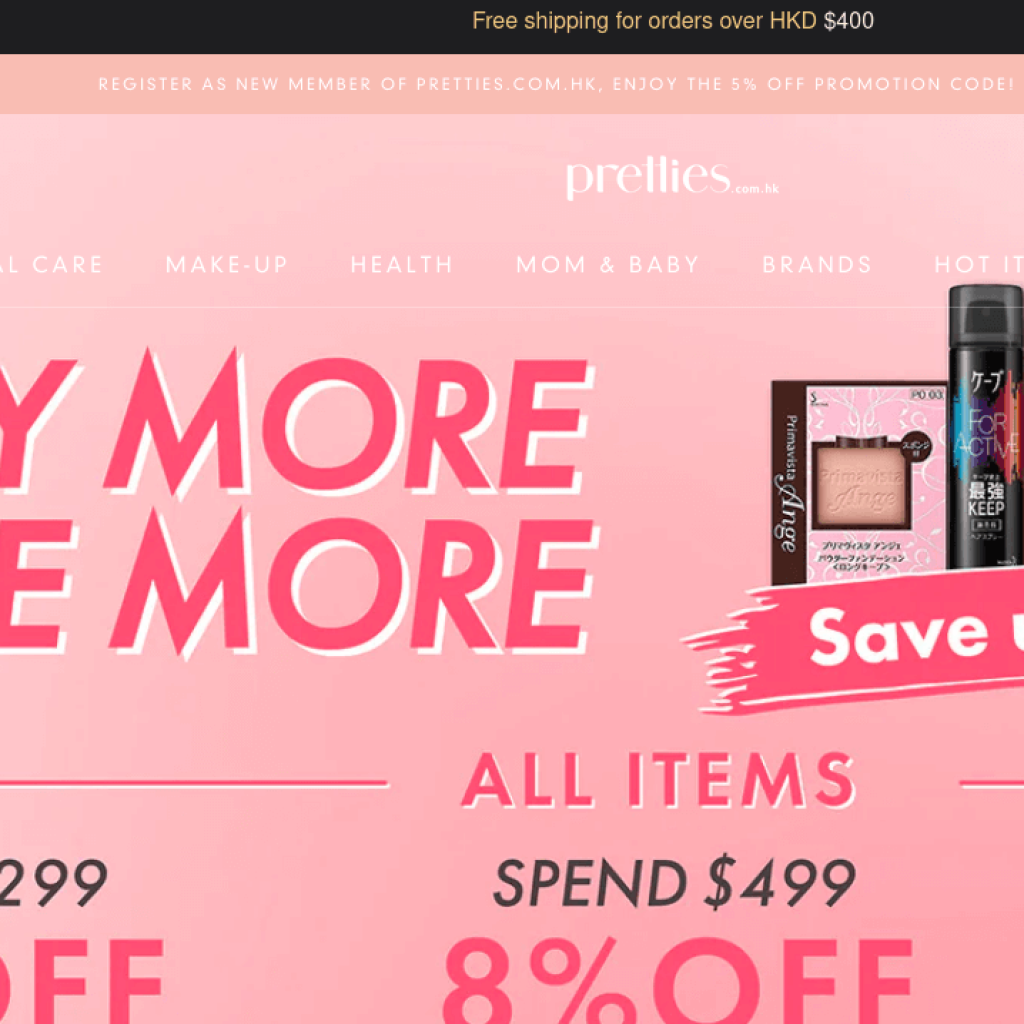Open the partially visible CARE category
The image size is (1024, 1024).
[52, 264]
